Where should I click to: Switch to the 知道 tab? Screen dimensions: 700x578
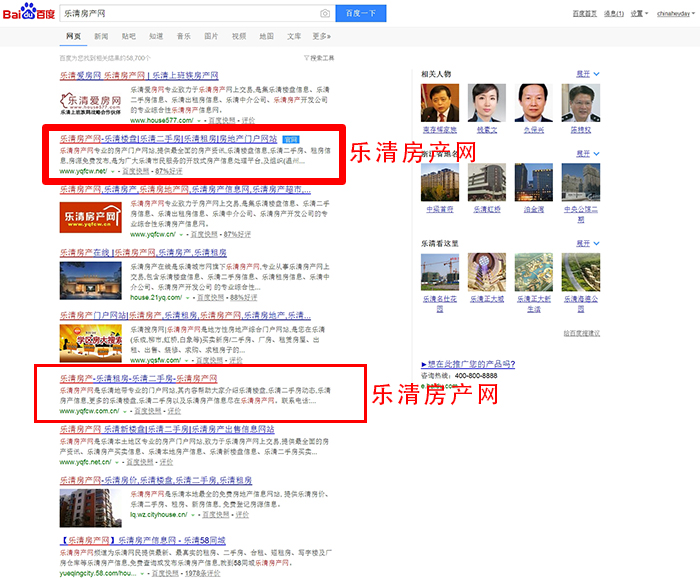pyautogui.click(x=156, y=36)
